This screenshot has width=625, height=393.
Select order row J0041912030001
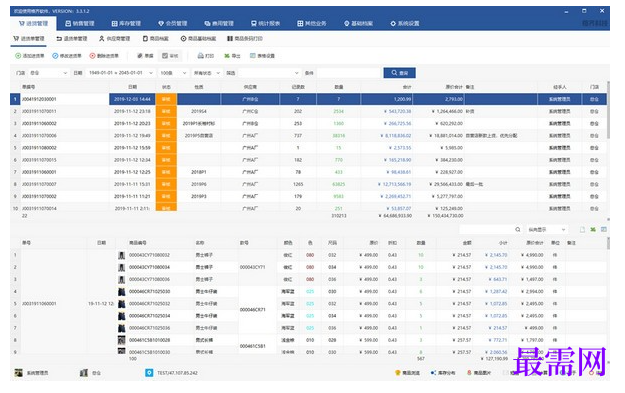click(308, 99)
